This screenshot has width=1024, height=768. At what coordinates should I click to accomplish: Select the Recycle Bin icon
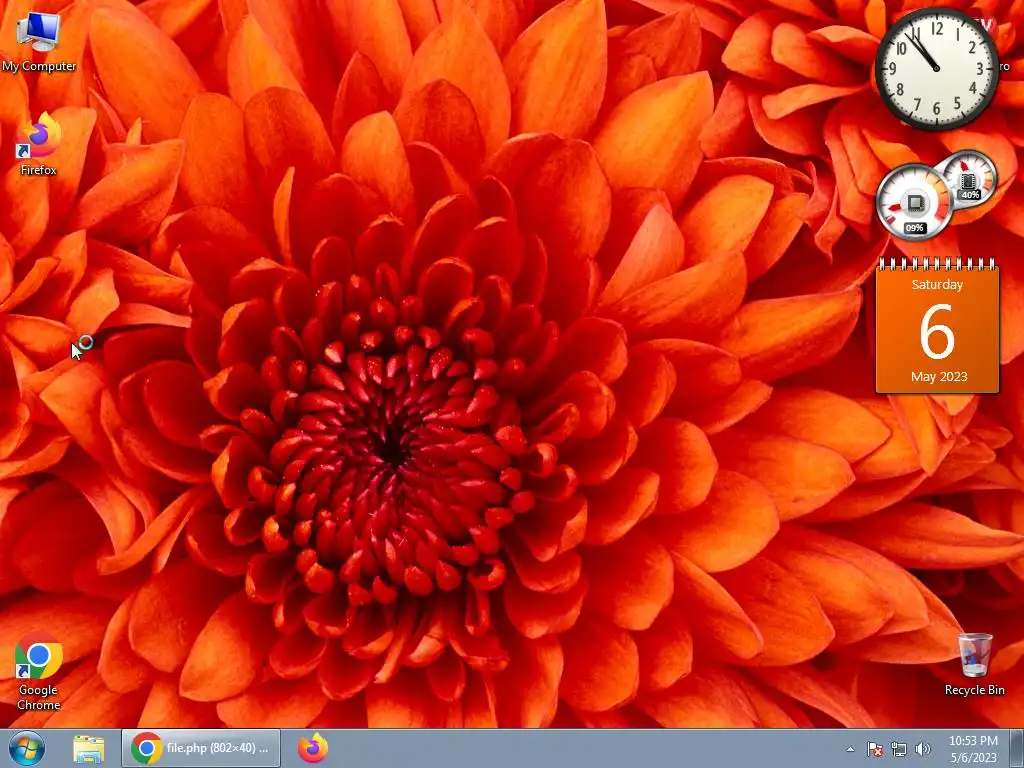click(x=974, y=664)
